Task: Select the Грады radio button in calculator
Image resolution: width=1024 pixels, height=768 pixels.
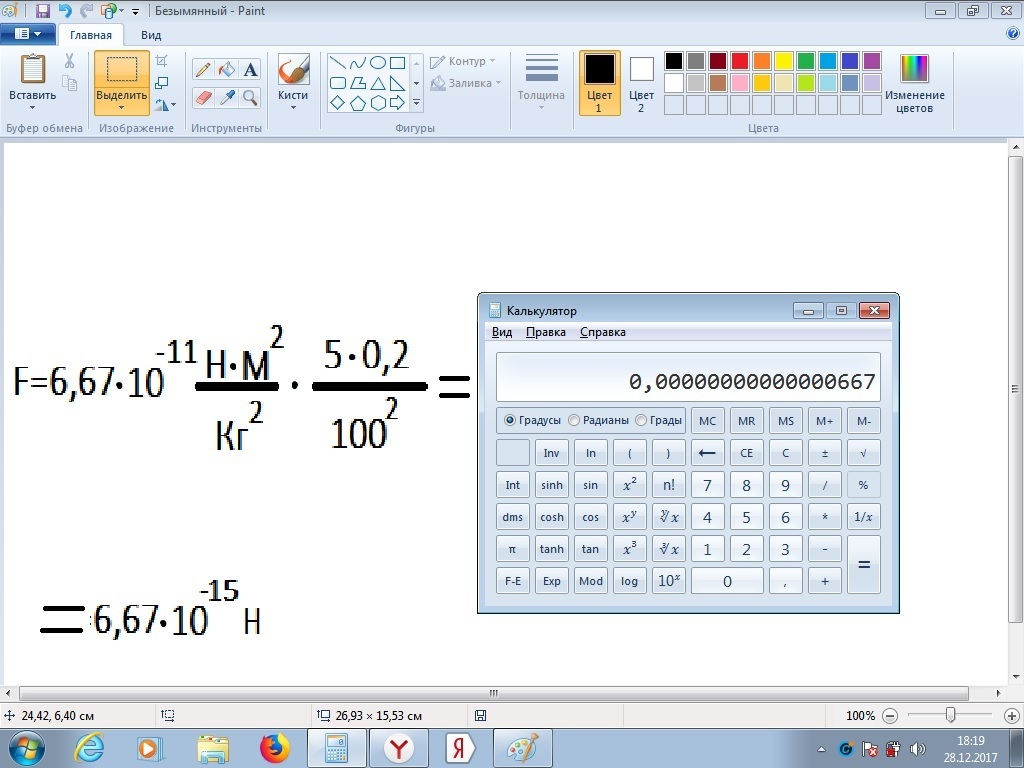Action: coord(641,421)
